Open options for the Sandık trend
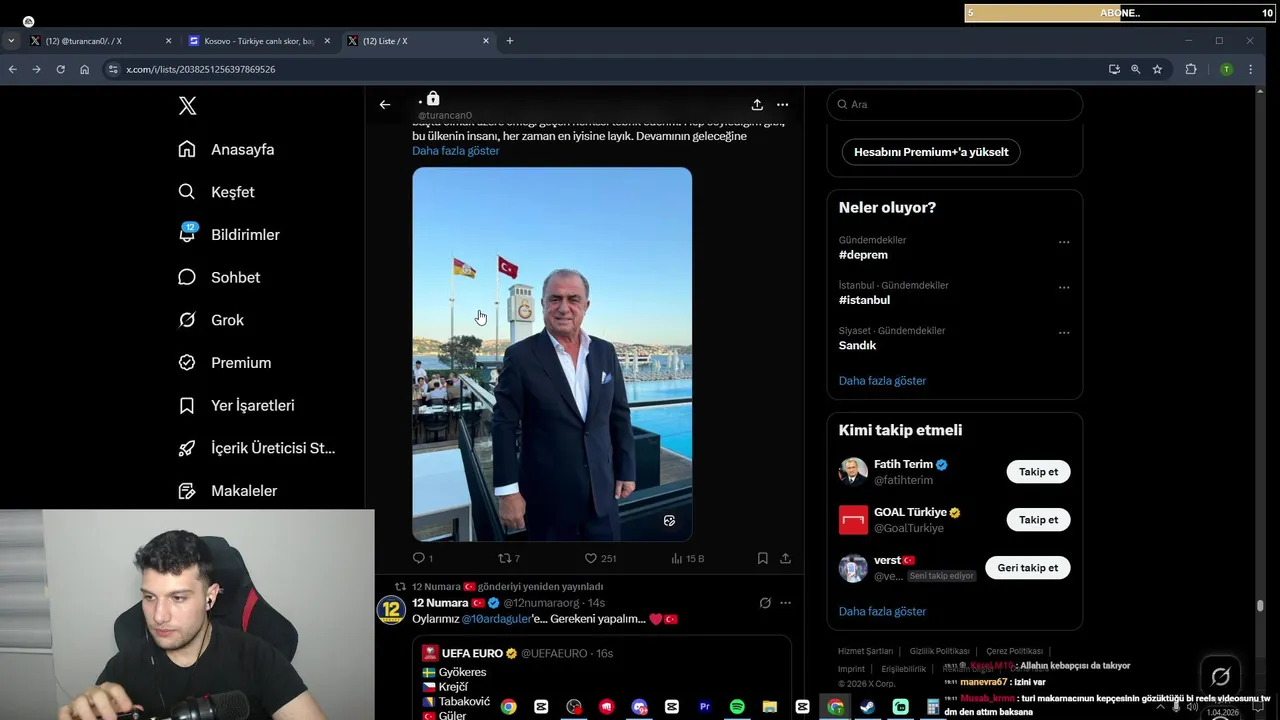 (1064, 332)
